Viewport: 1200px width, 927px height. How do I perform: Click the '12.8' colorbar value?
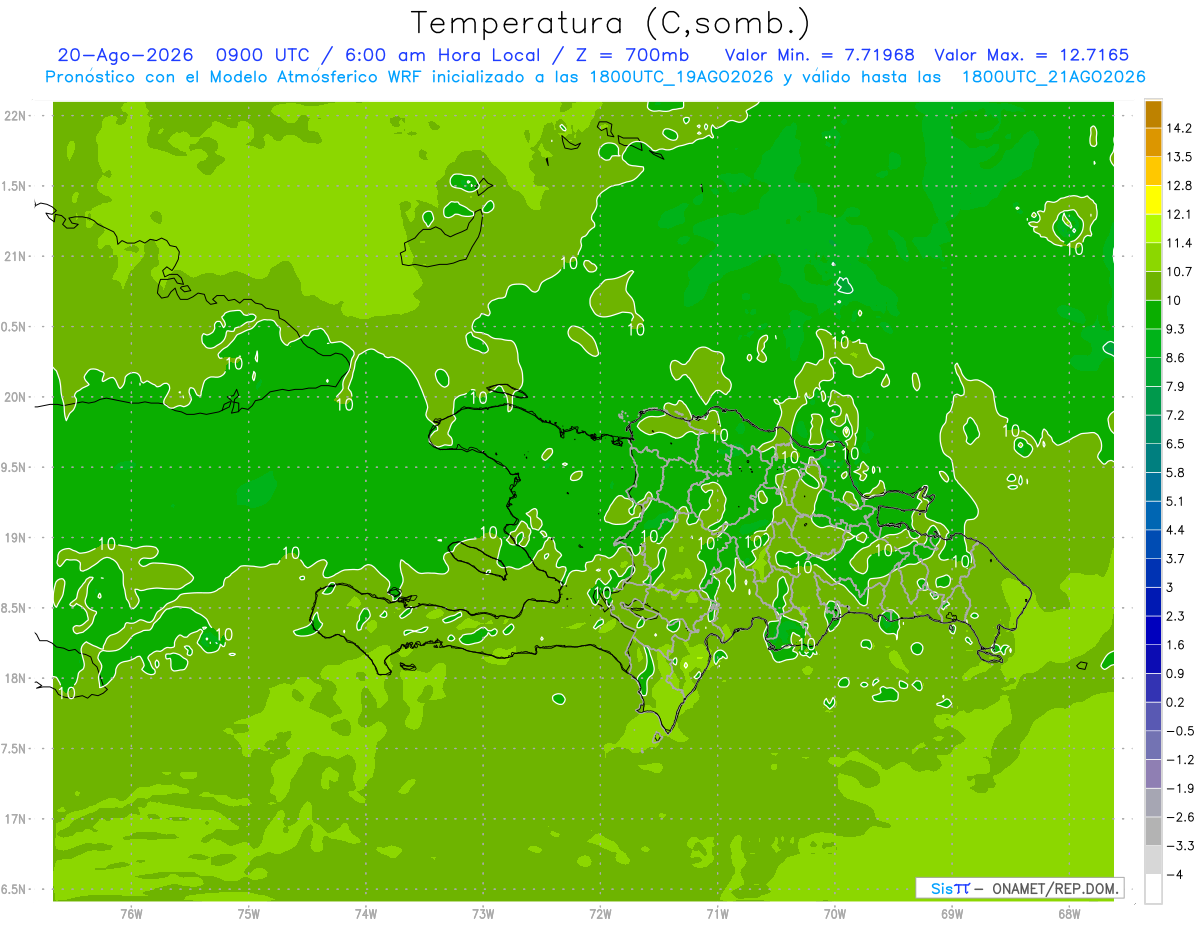1178,185
